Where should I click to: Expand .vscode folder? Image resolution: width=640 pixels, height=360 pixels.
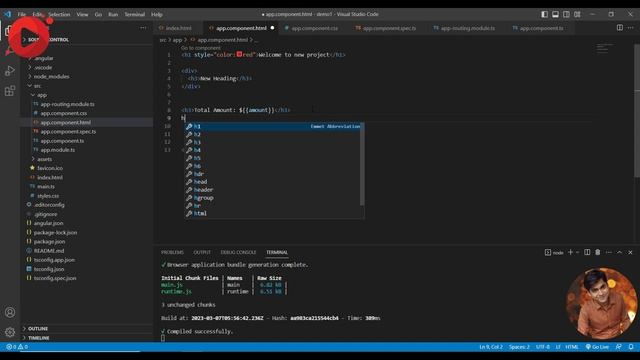(43, 67)
